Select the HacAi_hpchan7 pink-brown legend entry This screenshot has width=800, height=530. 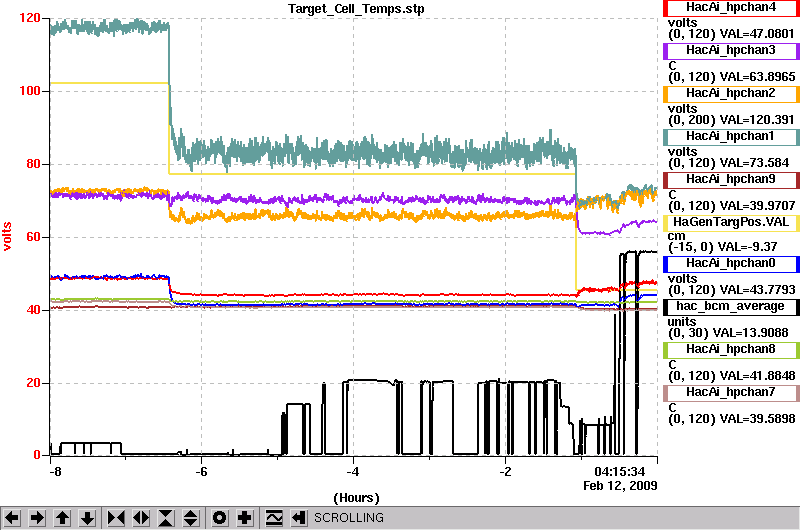click(731, 393)
